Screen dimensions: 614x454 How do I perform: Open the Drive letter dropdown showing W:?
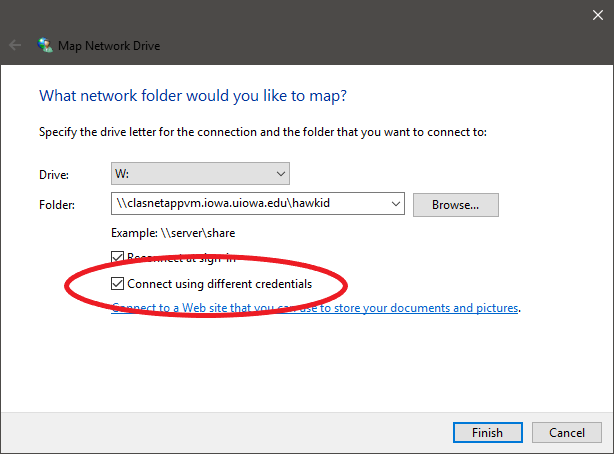200,173
